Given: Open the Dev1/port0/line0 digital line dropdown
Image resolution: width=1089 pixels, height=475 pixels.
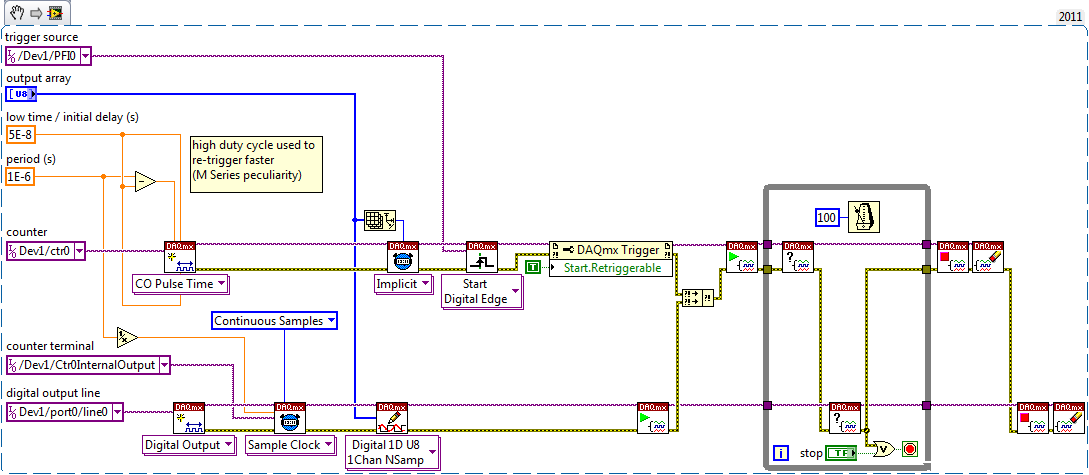Looking at the screenshot, I should (x=117, y=412).
